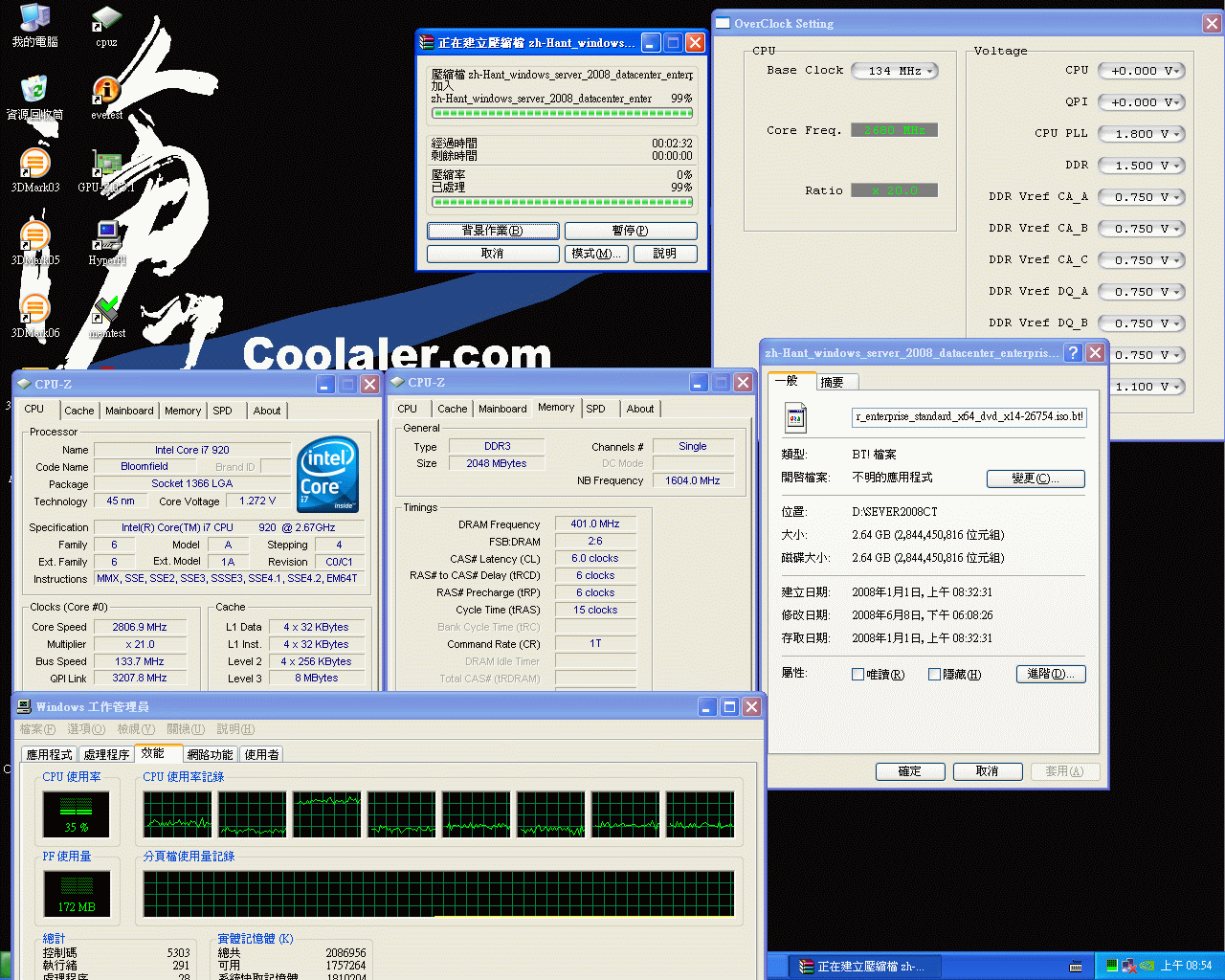Select the memtest desktop shortcut

106,316
